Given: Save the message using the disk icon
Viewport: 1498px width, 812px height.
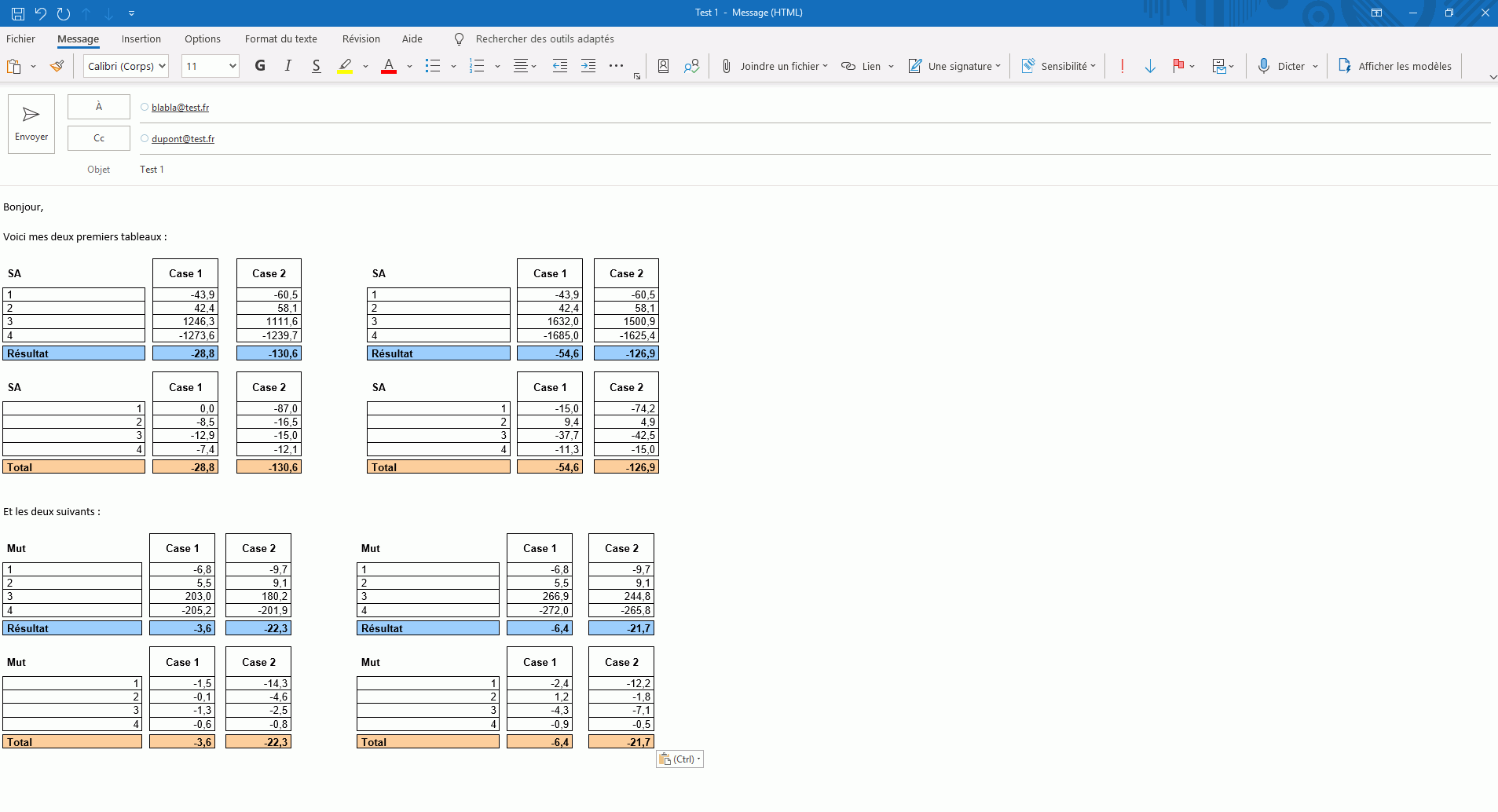Looking at the screenshot, I should click(18, 13).
